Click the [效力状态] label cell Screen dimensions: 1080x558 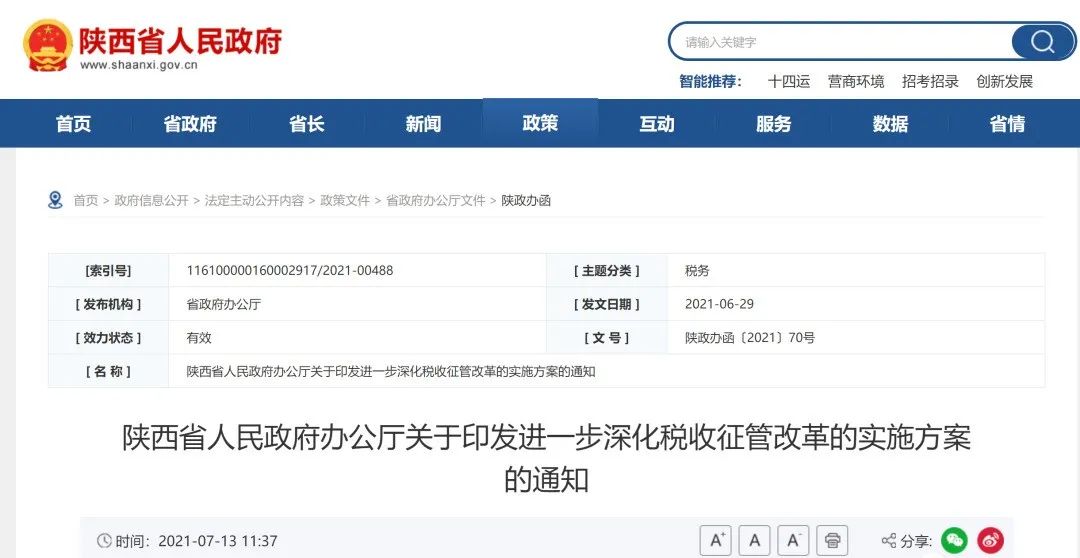[x=108, y=338]
